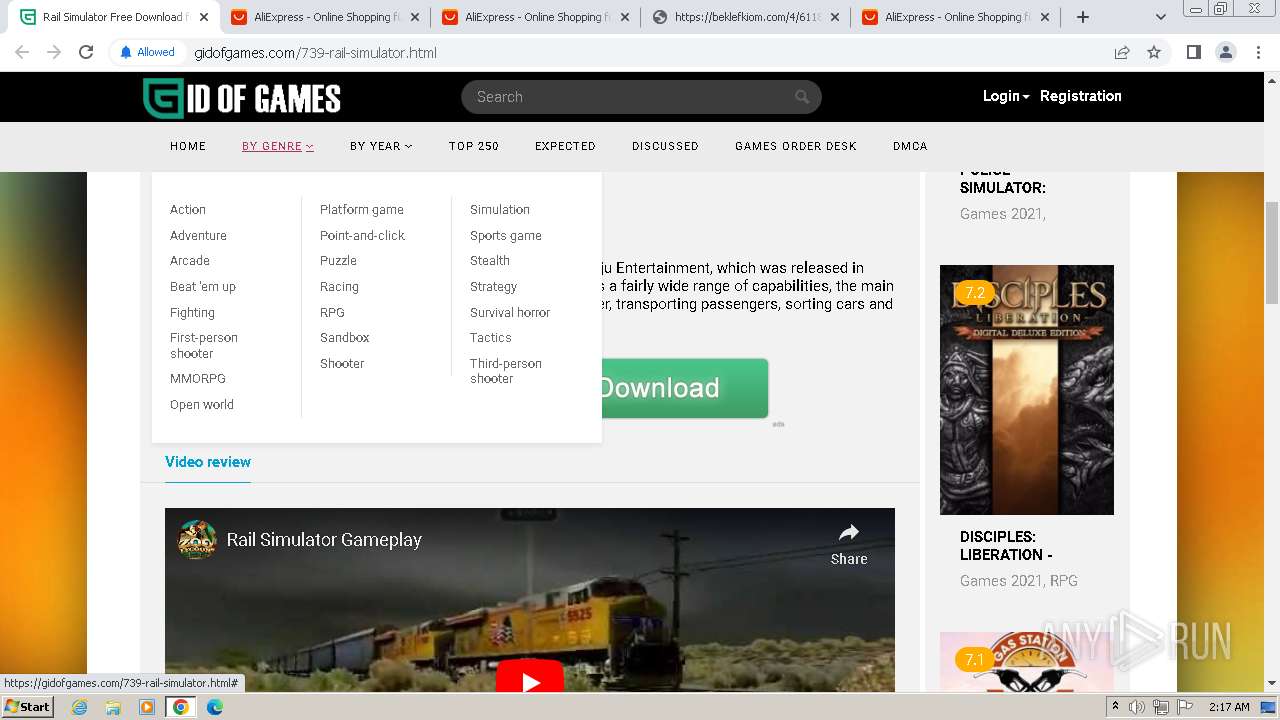The image size is (1280, 720).
Task: Open the EXPECTED menu item
Action: pos(565,146)
